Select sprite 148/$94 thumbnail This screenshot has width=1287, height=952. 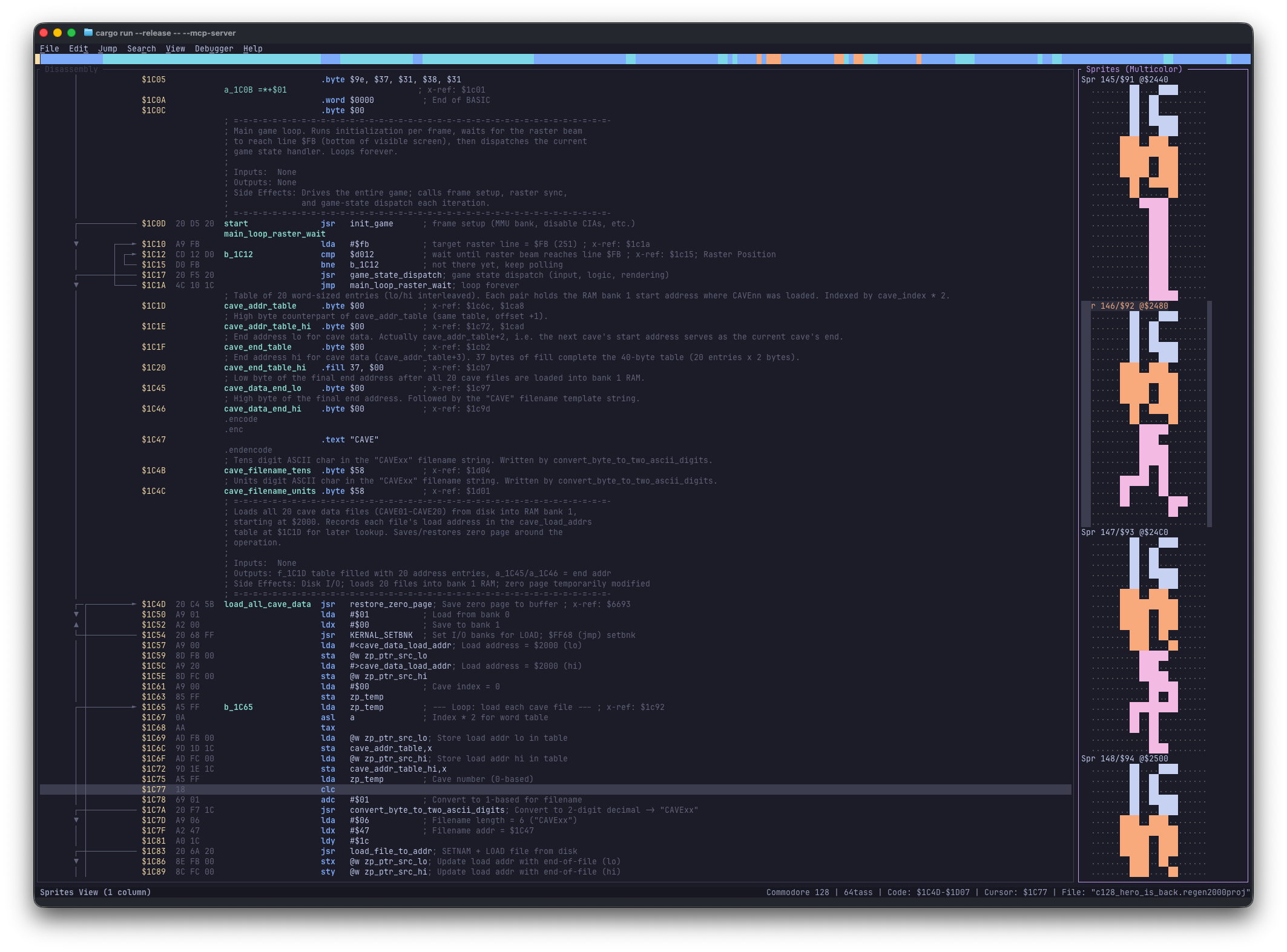pyautogui.click(x=1149, y=820)
